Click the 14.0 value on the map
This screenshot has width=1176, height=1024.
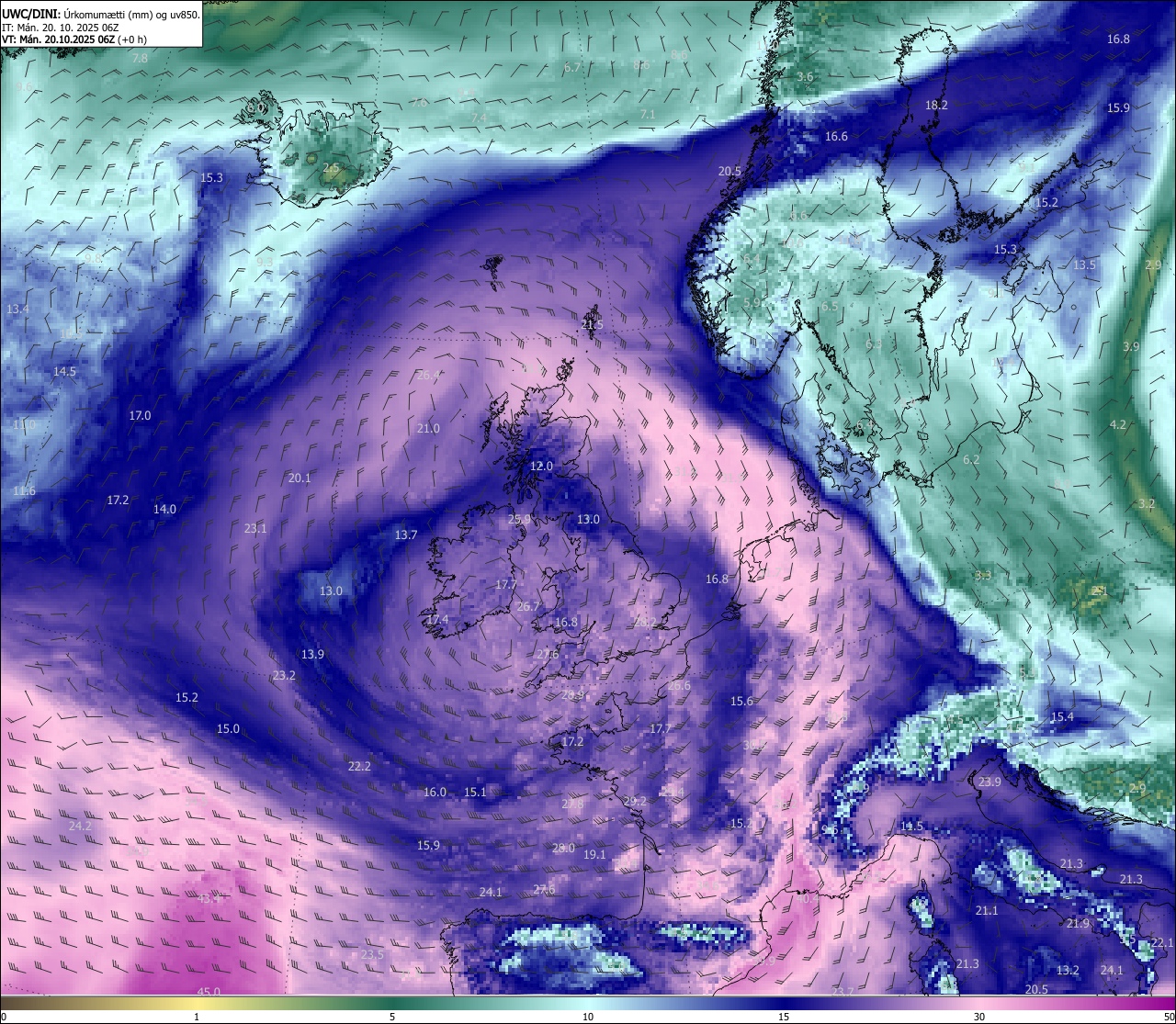pos(164,509)
